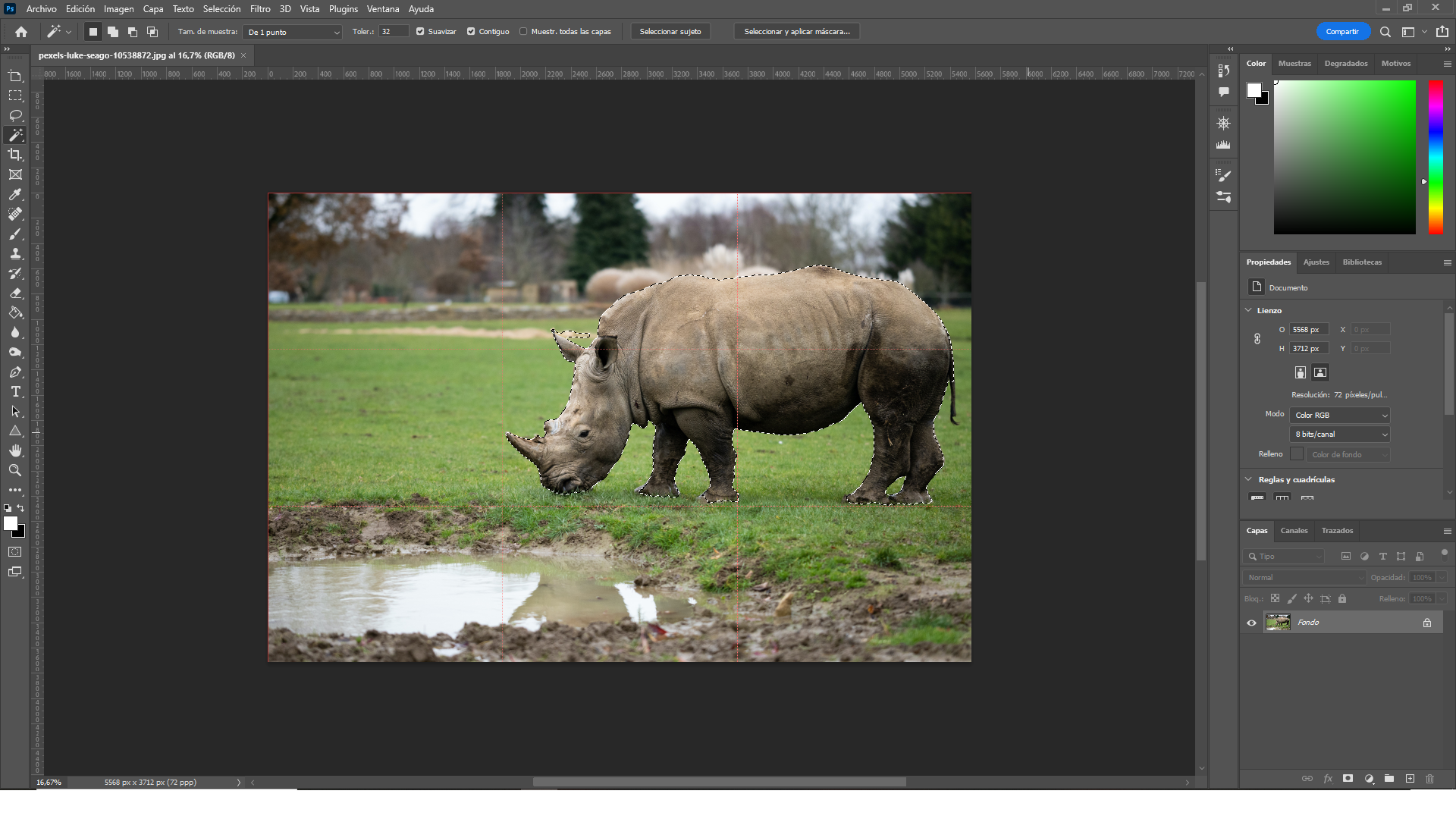
Task: Select the Crop tool
Action: [15, 155]
